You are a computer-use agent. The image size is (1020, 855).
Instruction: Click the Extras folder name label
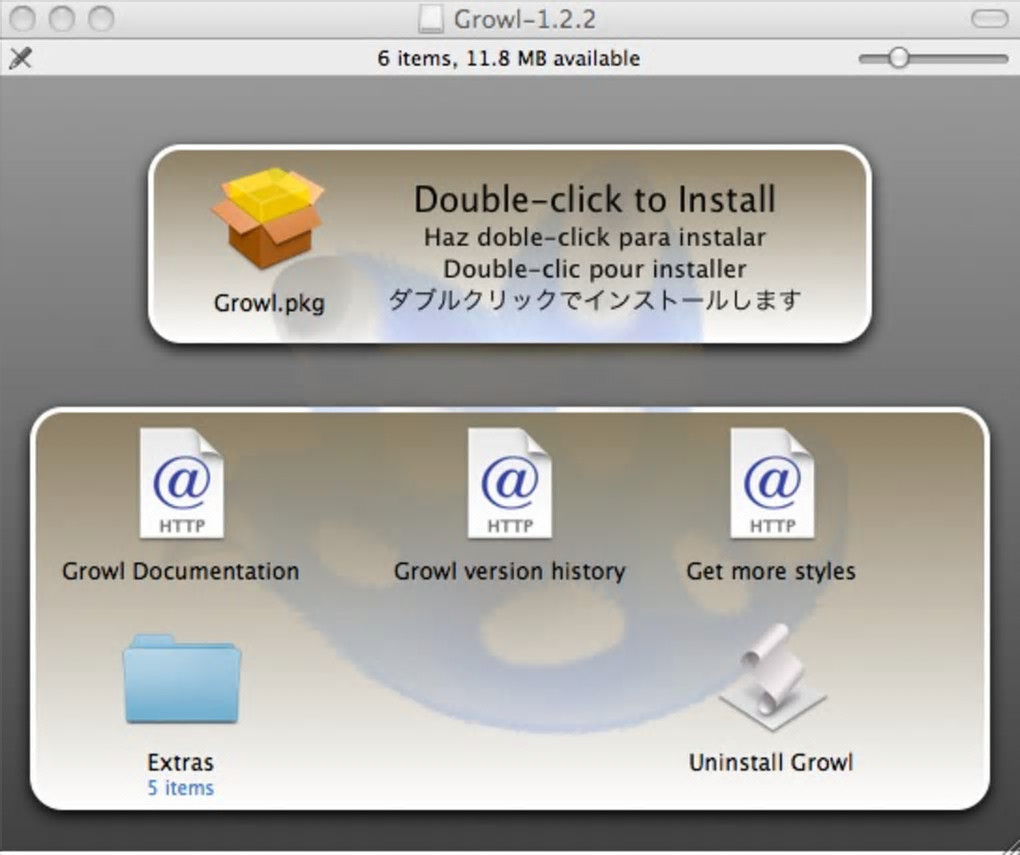click(180, 762)
